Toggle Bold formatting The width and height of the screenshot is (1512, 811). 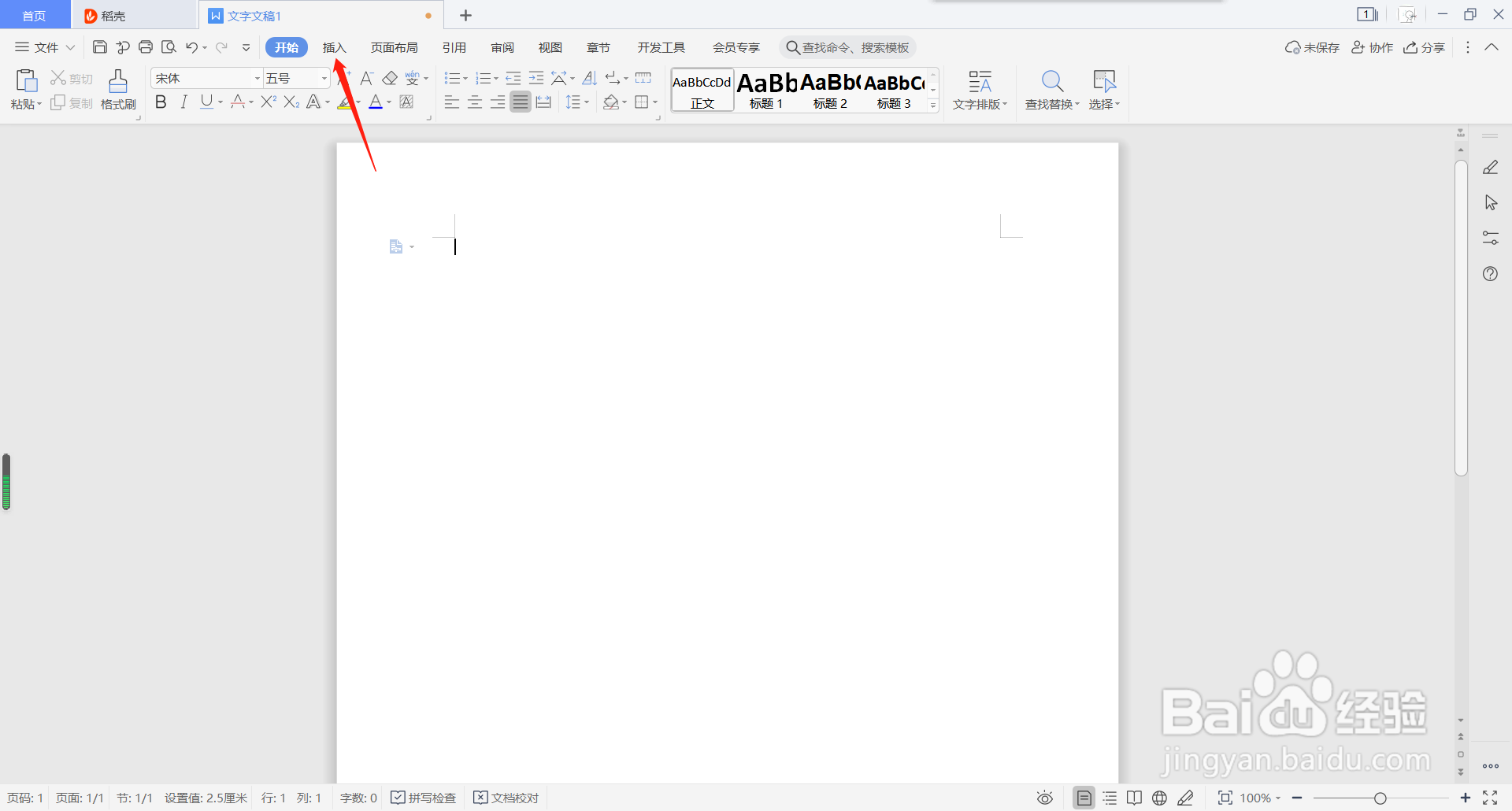161,102
